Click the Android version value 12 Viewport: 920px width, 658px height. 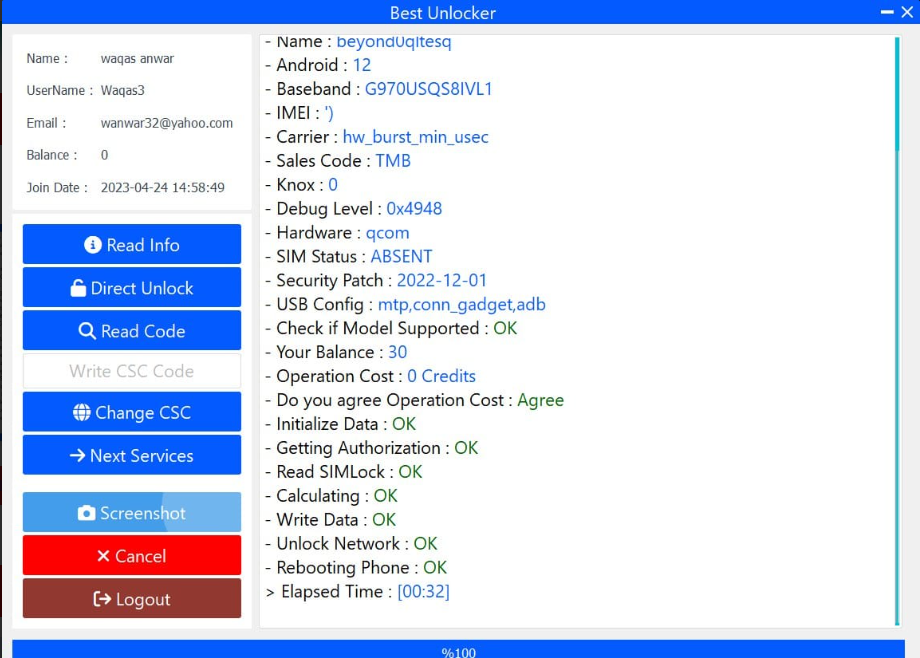362,65
